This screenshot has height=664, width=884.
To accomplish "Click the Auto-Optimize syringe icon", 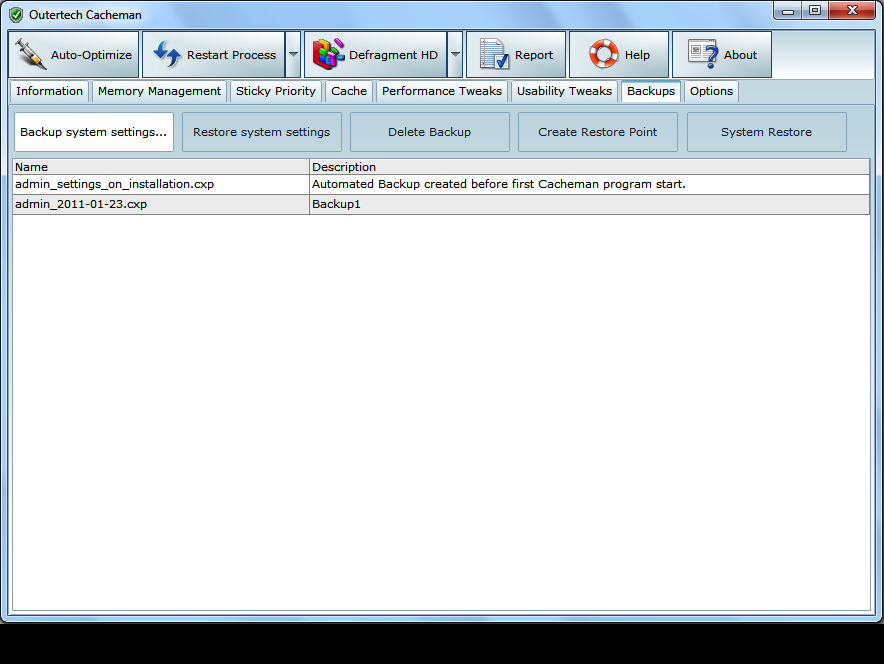I will [x=30, y=54].
